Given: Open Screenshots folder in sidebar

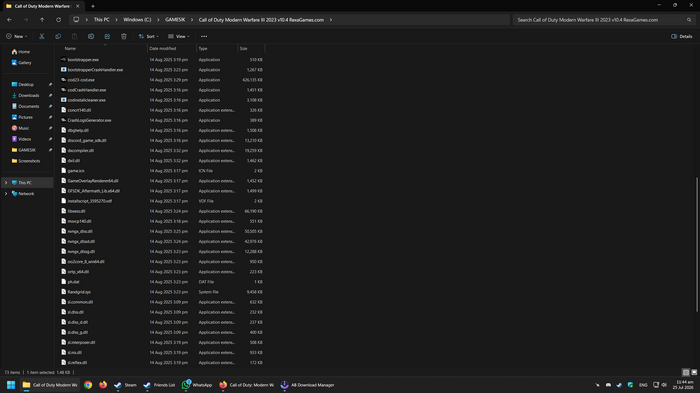Looking at the screenshot, I should 29,161.
